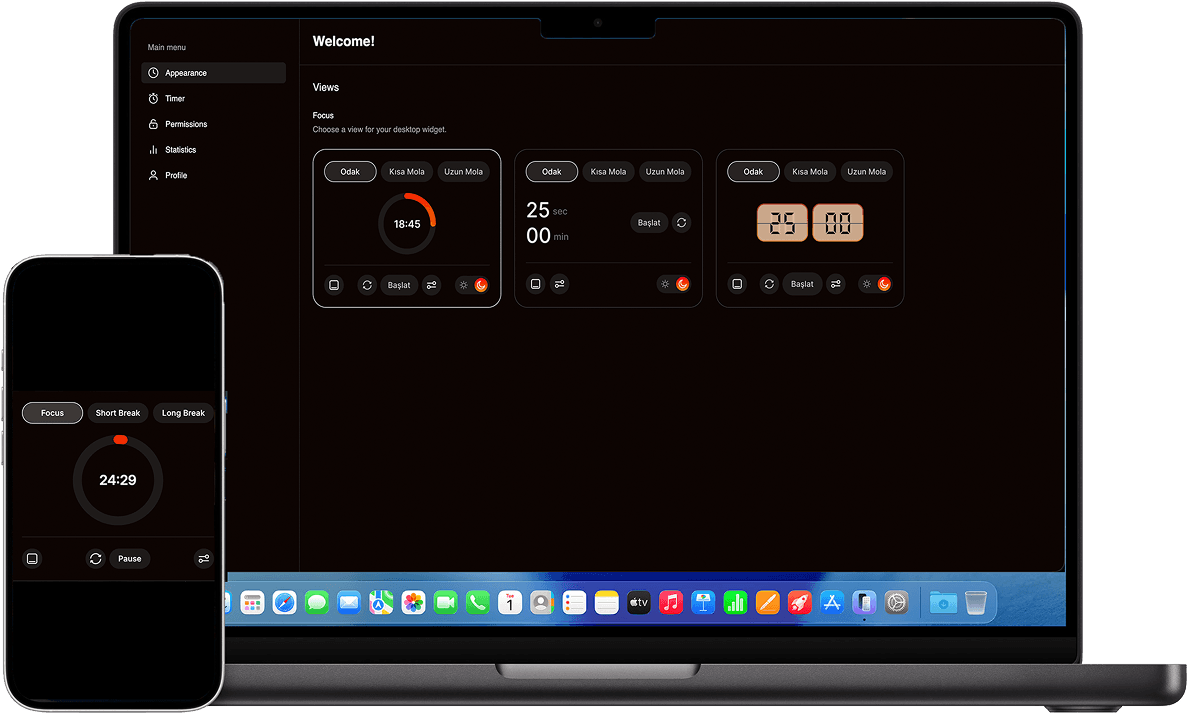The width and height of the screenshot is (1188, 714).
Task: Open Numbers from the dock
Action: coord(735,603)
